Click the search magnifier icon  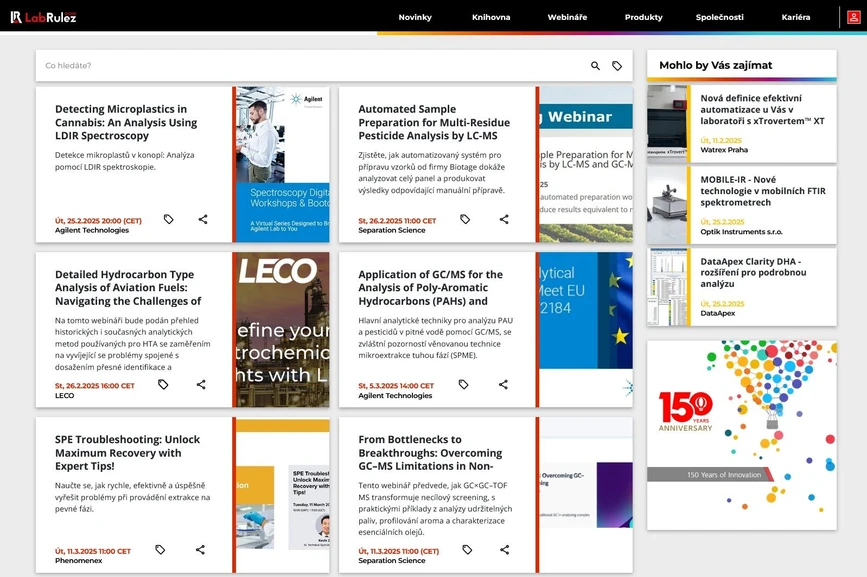click(594, 64)
